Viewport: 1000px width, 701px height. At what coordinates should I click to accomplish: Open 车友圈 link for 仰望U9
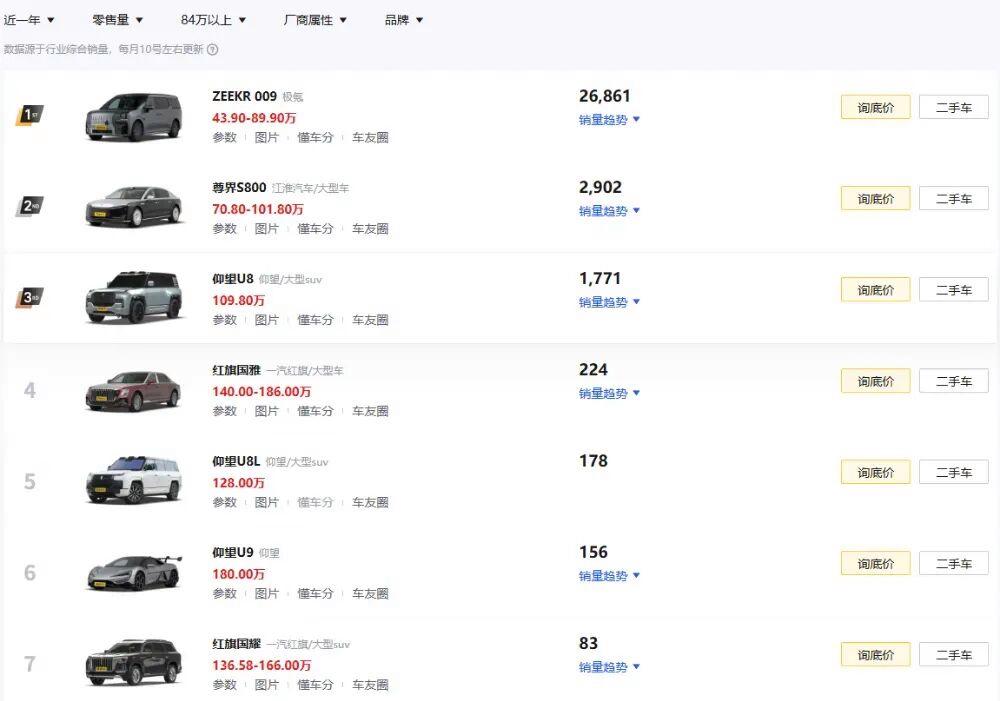point(370,594)
